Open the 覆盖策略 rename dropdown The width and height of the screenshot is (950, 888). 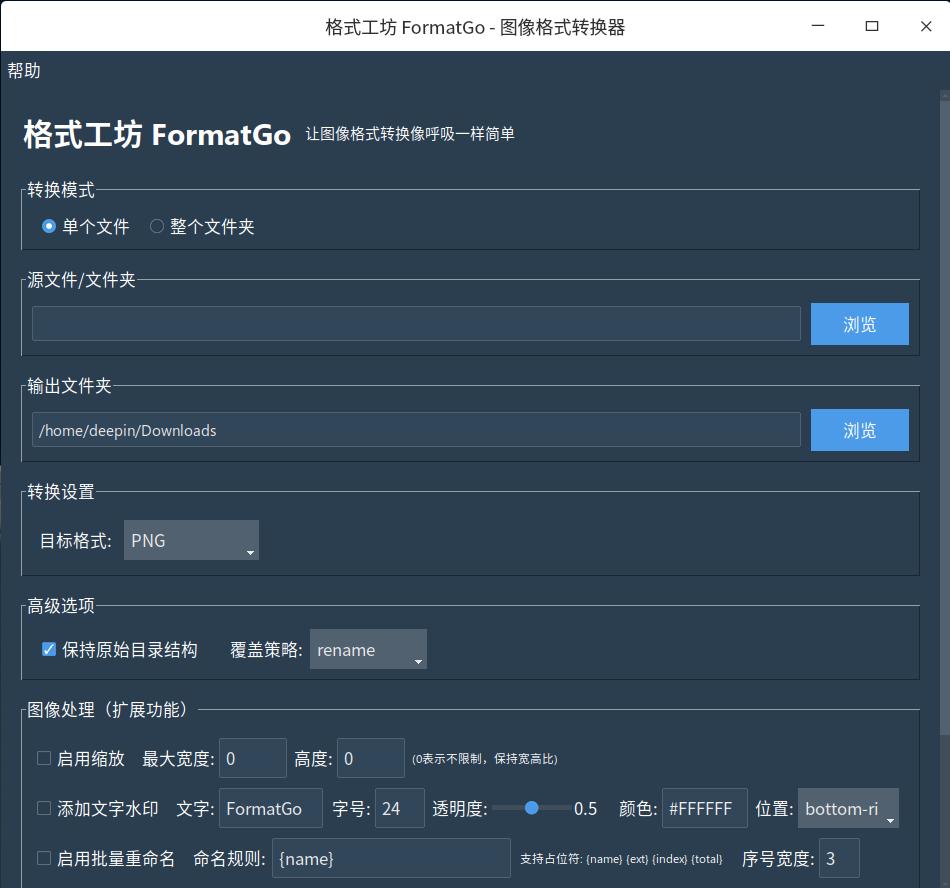368,649
